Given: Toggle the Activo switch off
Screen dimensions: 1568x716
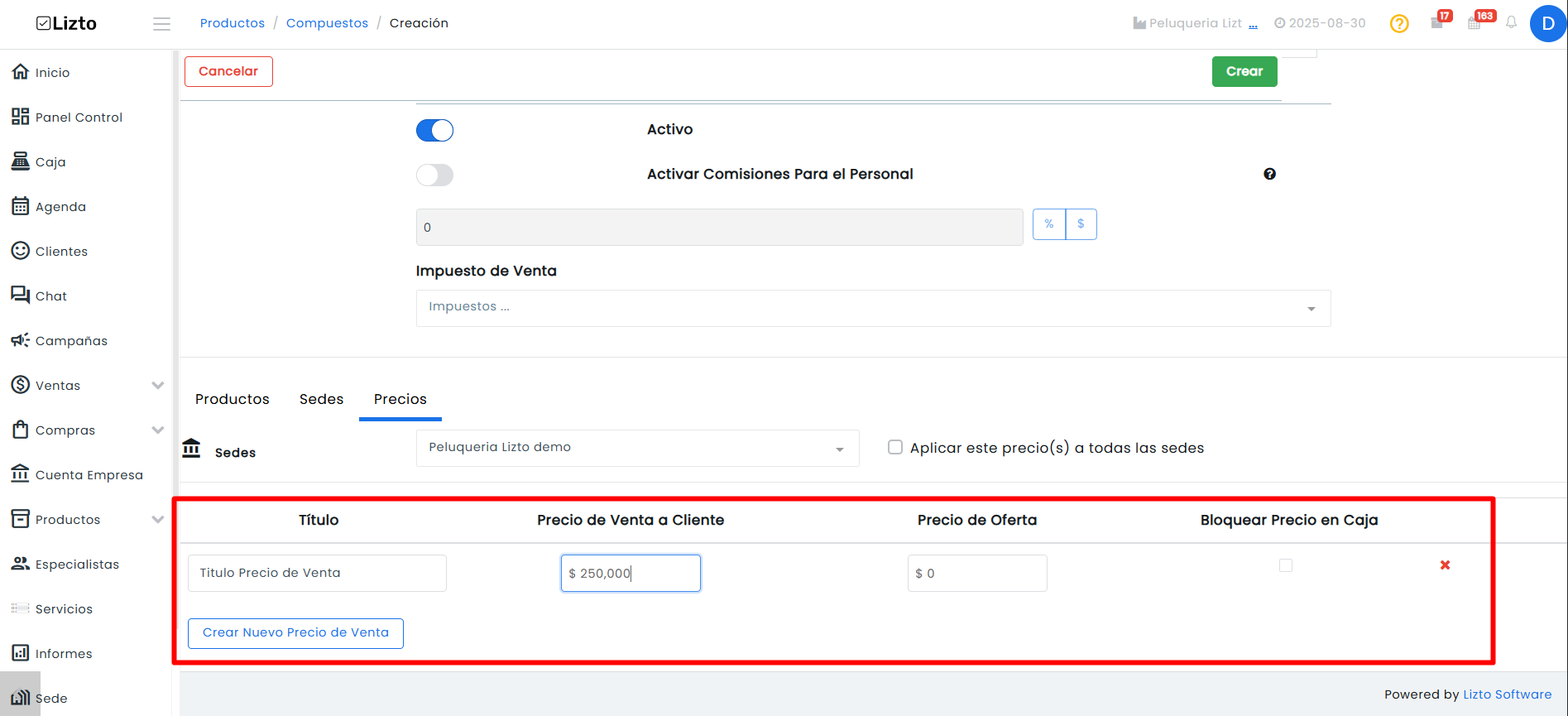Looking at the screenshot, I should [x=434, y=130].
